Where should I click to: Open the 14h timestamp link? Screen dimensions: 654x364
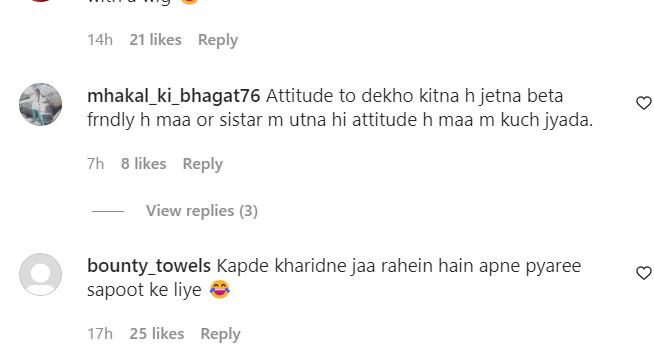click(100, 40)
